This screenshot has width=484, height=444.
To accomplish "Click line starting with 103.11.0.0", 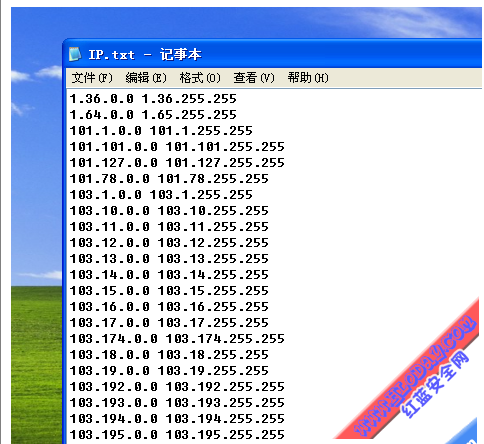I will 169,227.
